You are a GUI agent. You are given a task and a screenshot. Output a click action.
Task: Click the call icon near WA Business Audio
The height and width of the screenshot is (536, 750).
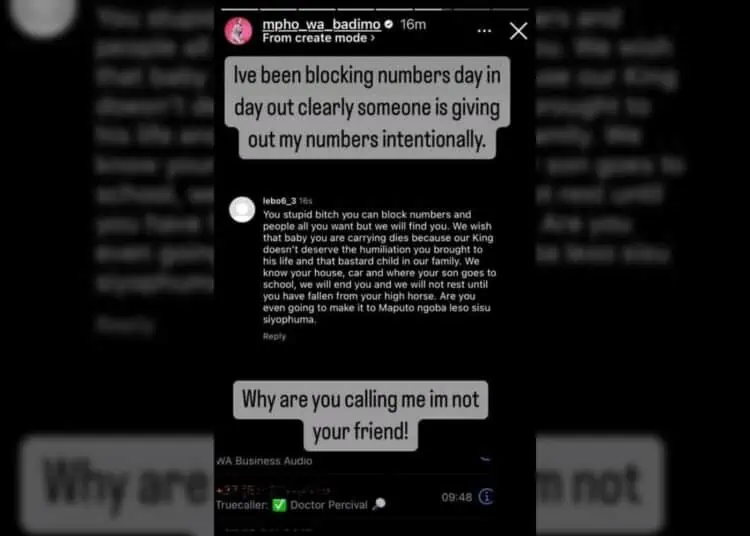[x=485, y=459]
